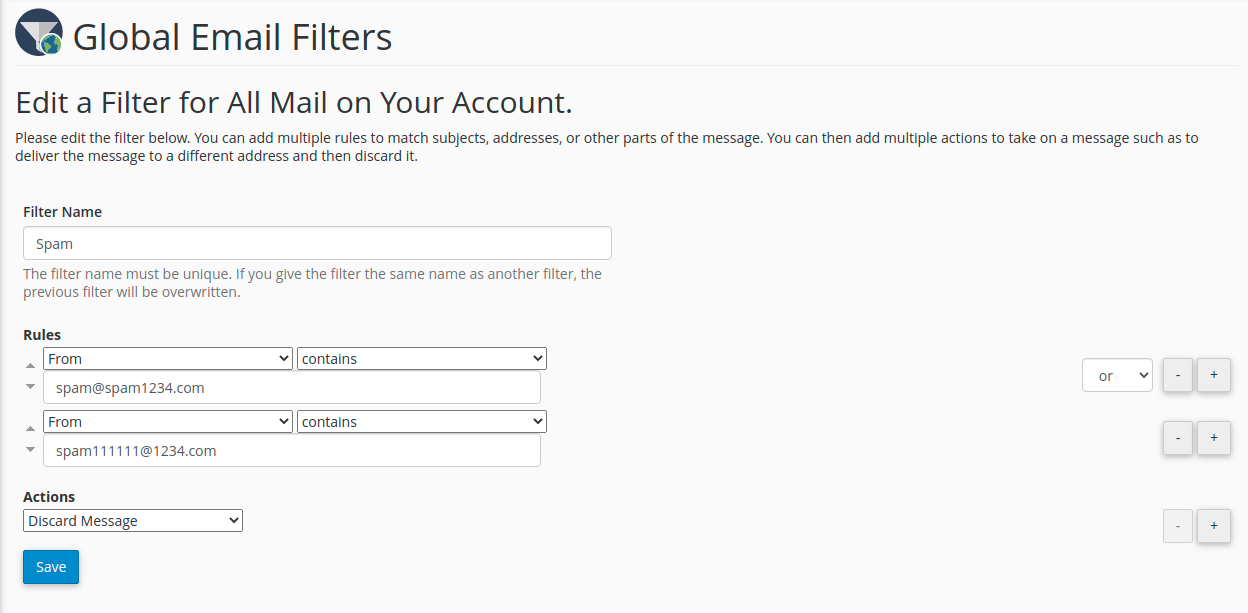Add a rule with the first rule's plus button
Viewport: 1248px width, 613px height.
(x=1213, y=375)
